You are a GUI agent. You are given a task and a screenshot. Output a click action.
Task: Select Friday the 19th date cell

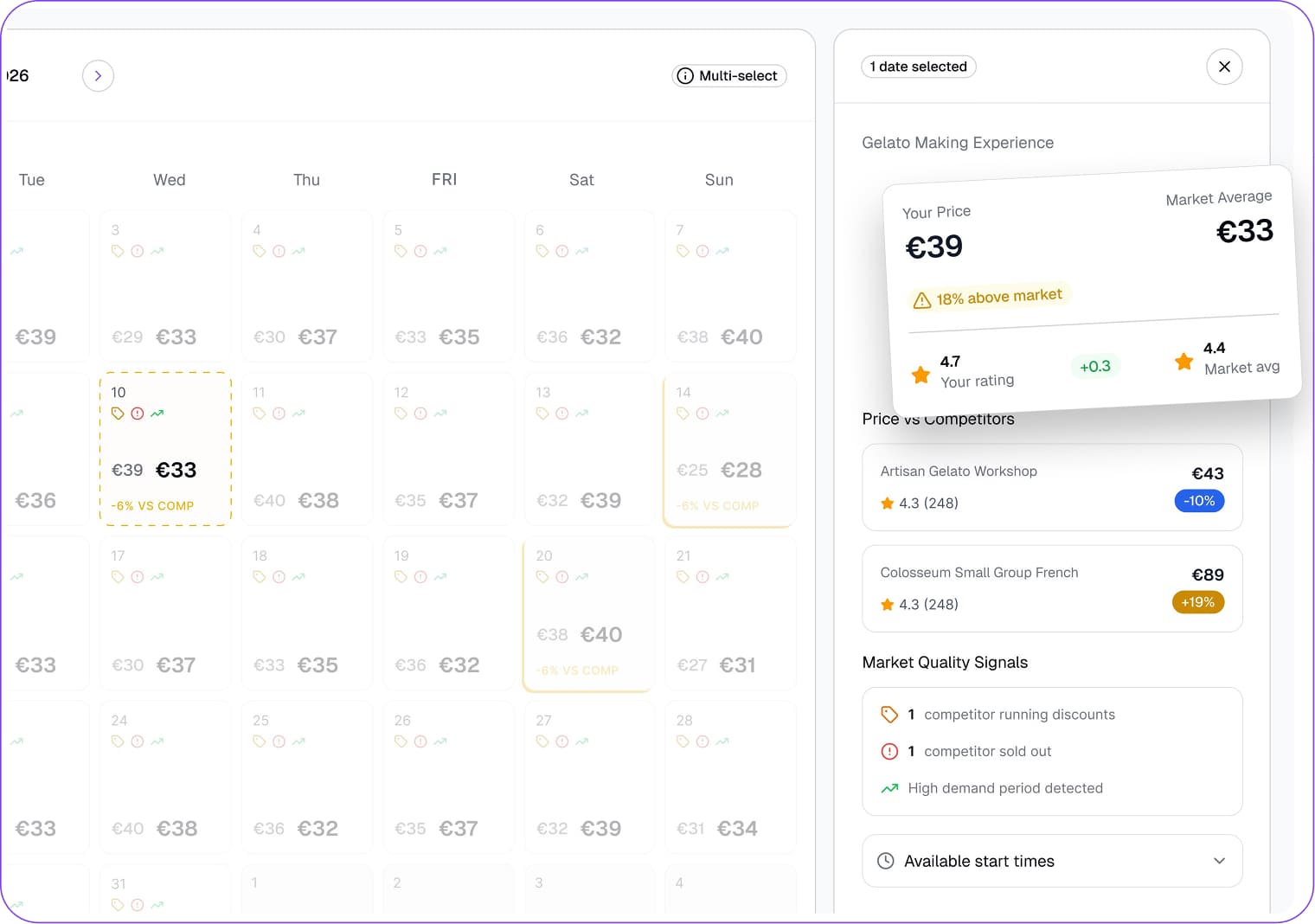448,614
